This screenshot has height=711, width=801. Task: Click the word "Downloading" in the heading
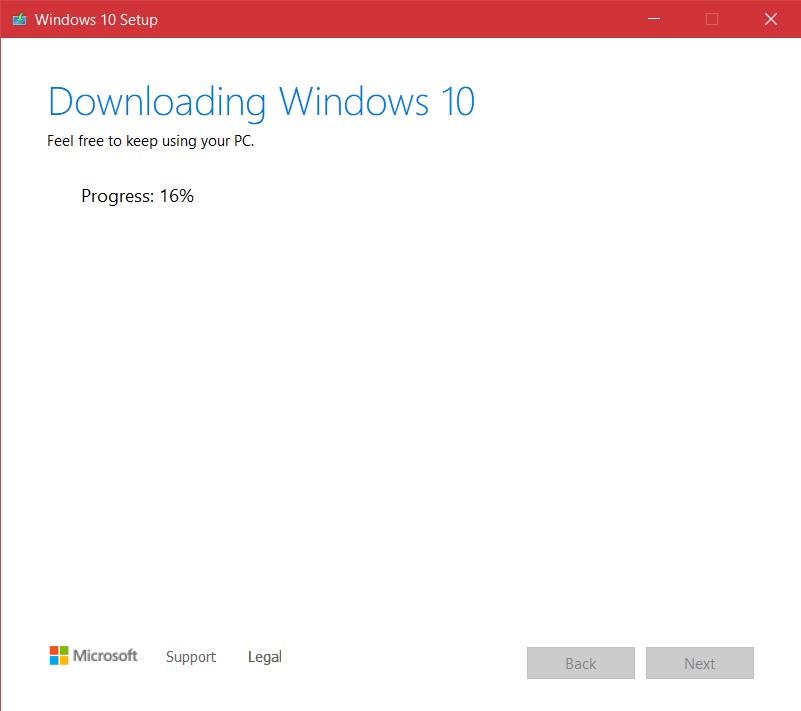(157, 103)
